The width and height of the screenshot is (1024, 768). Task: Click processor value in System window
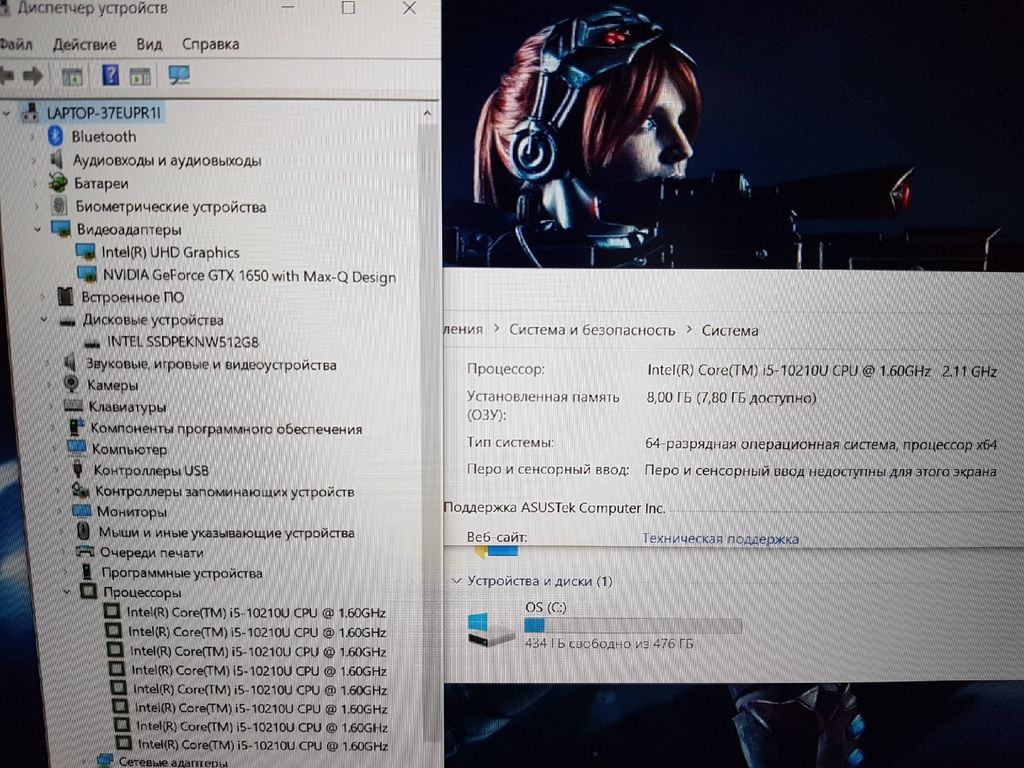point(822,371)
